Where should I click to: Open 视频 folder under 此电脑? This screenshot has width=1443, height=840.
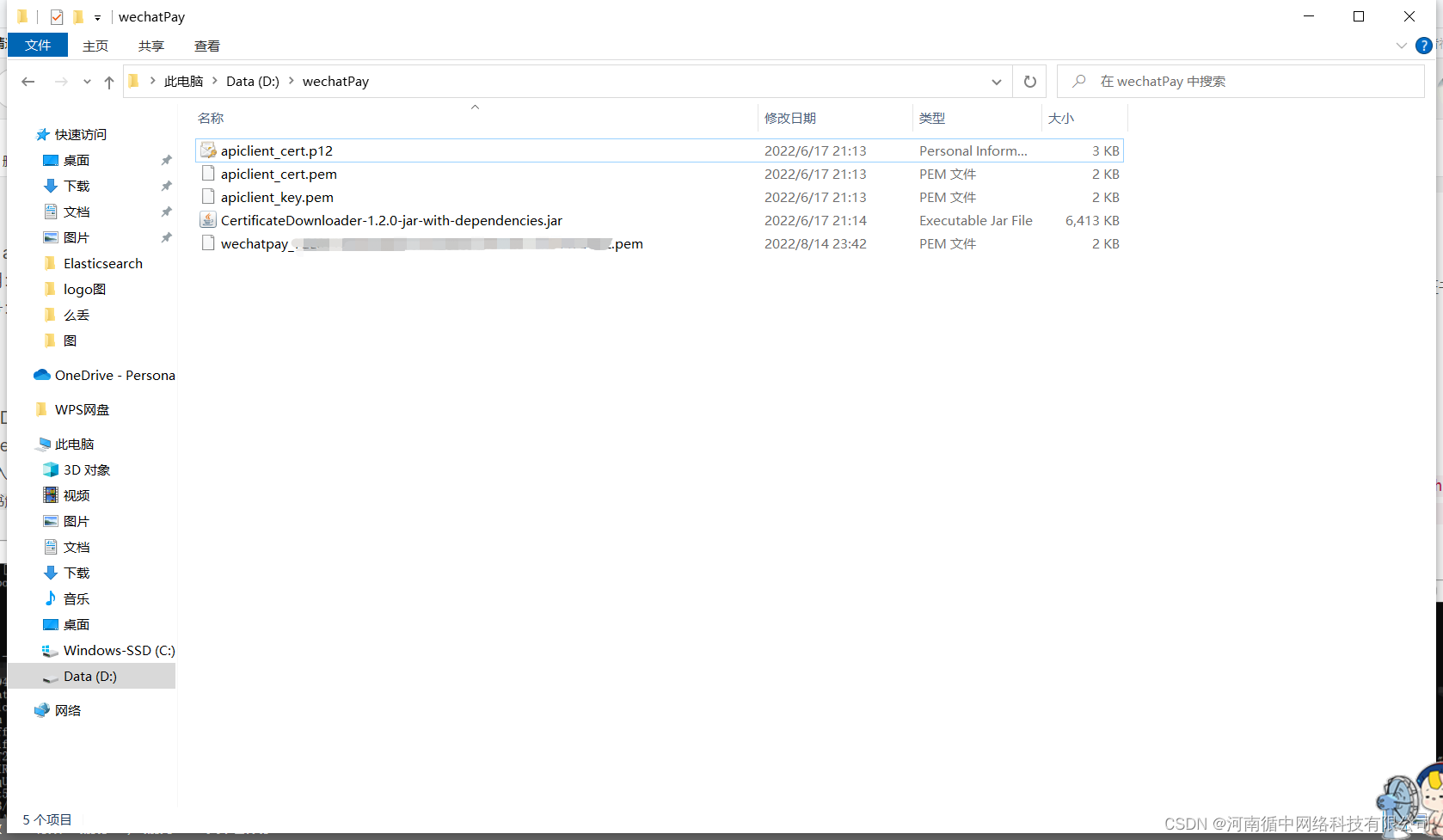77,496
